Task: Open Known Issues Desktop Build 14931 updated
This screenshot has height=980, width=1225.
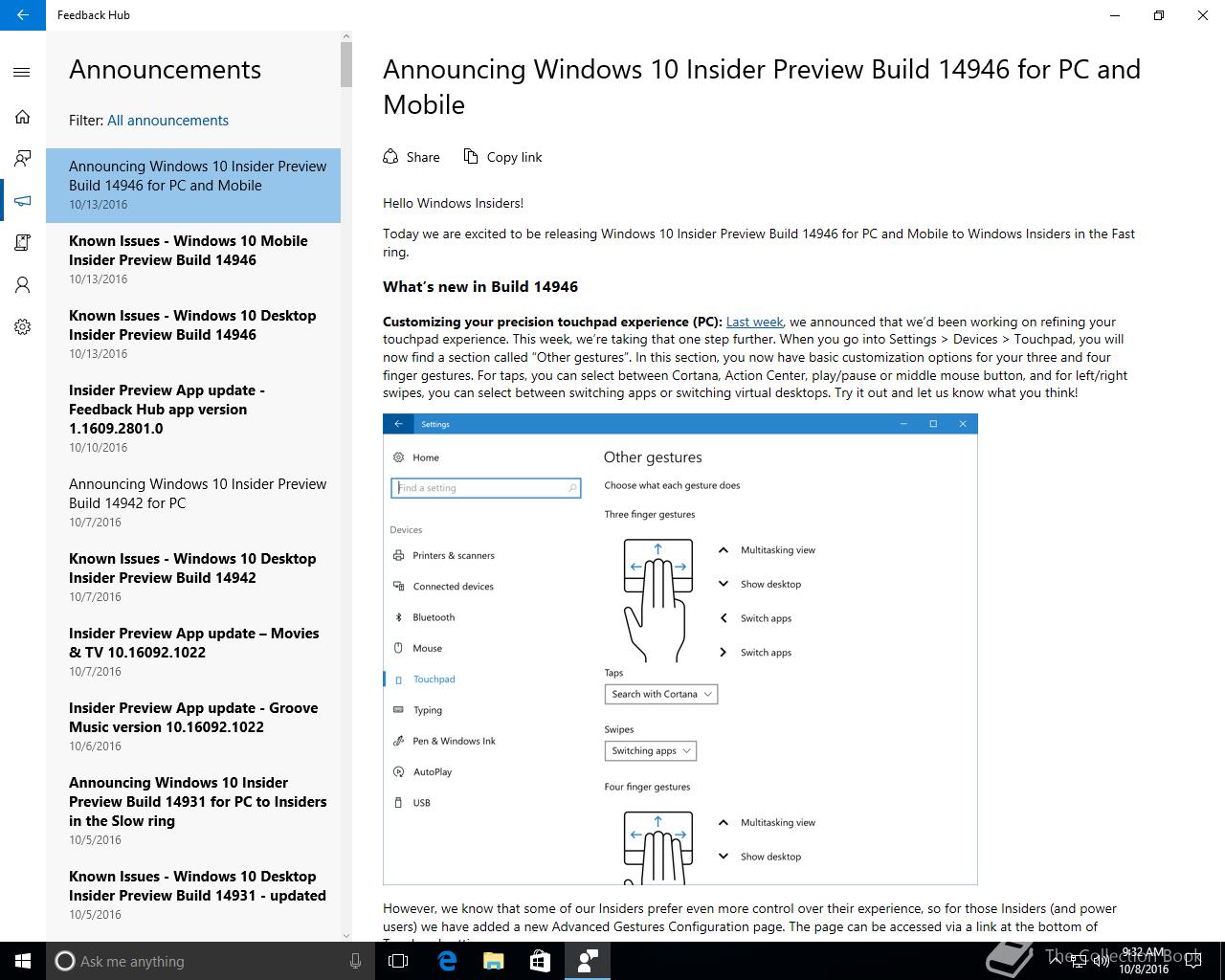Action: (x=193, y=895)
